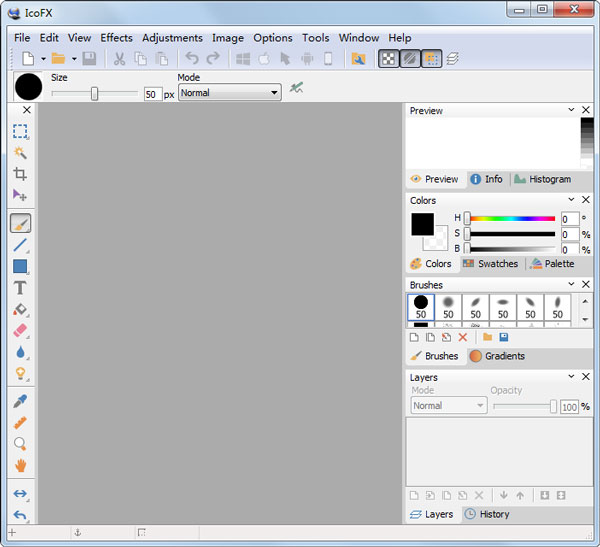Viewport: 600px width, 547px height.
Task: Choose the Rectangle shape tool
Action: 20,267
